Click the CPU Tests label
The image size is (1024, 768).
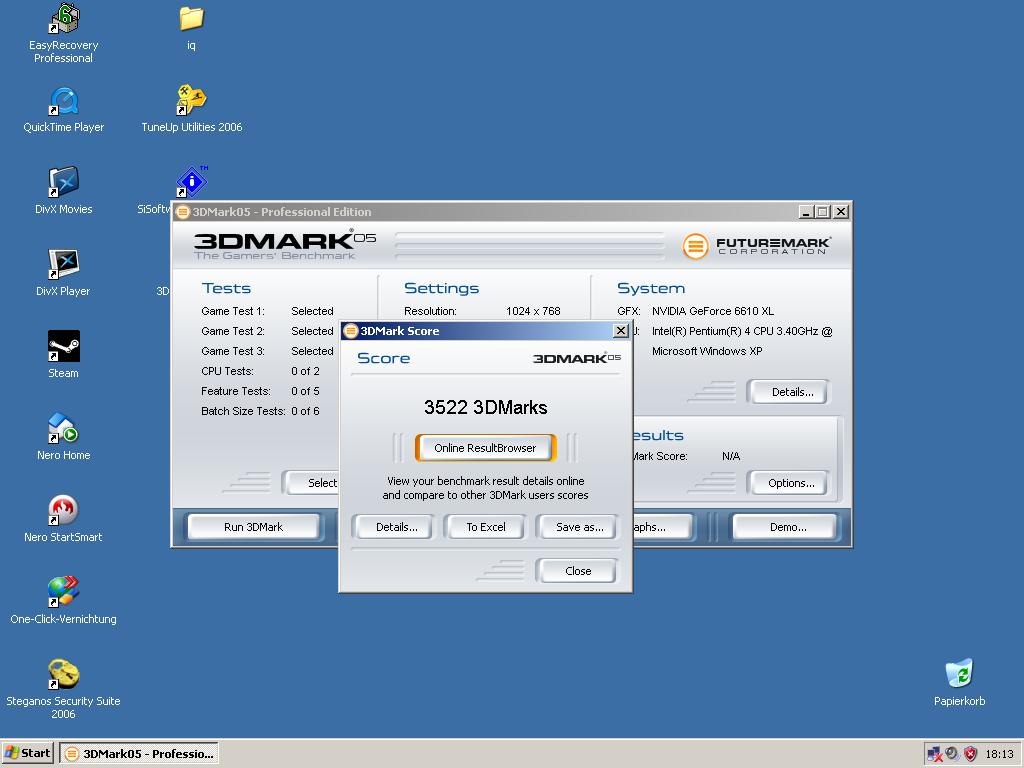tap(227, 371)
